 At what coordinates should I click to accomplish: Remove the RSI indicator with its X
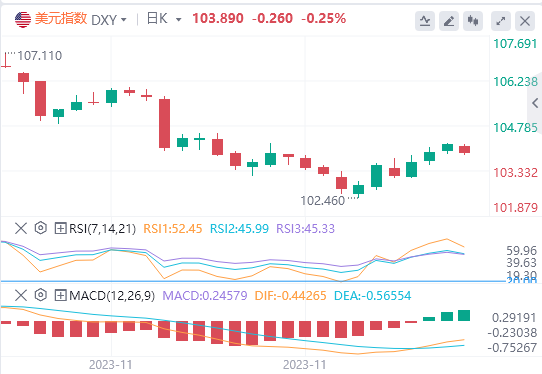(21, 228)
